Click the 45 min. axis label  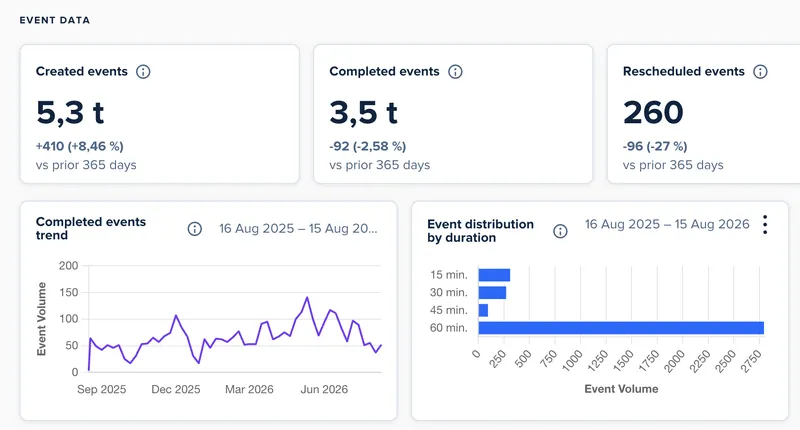448,310
